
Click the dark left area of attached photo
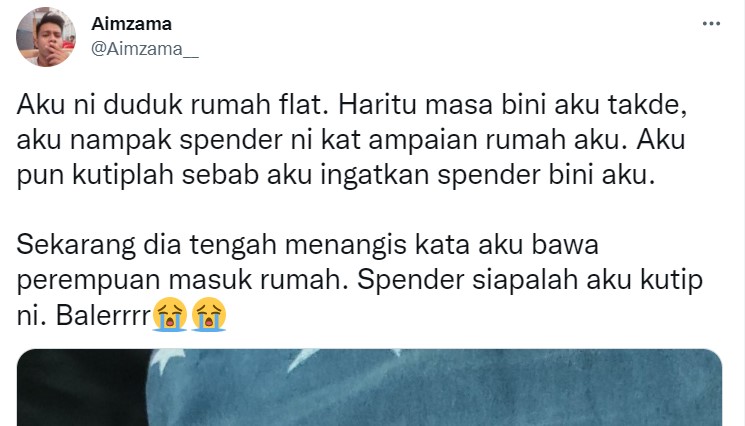coord(81,388)
